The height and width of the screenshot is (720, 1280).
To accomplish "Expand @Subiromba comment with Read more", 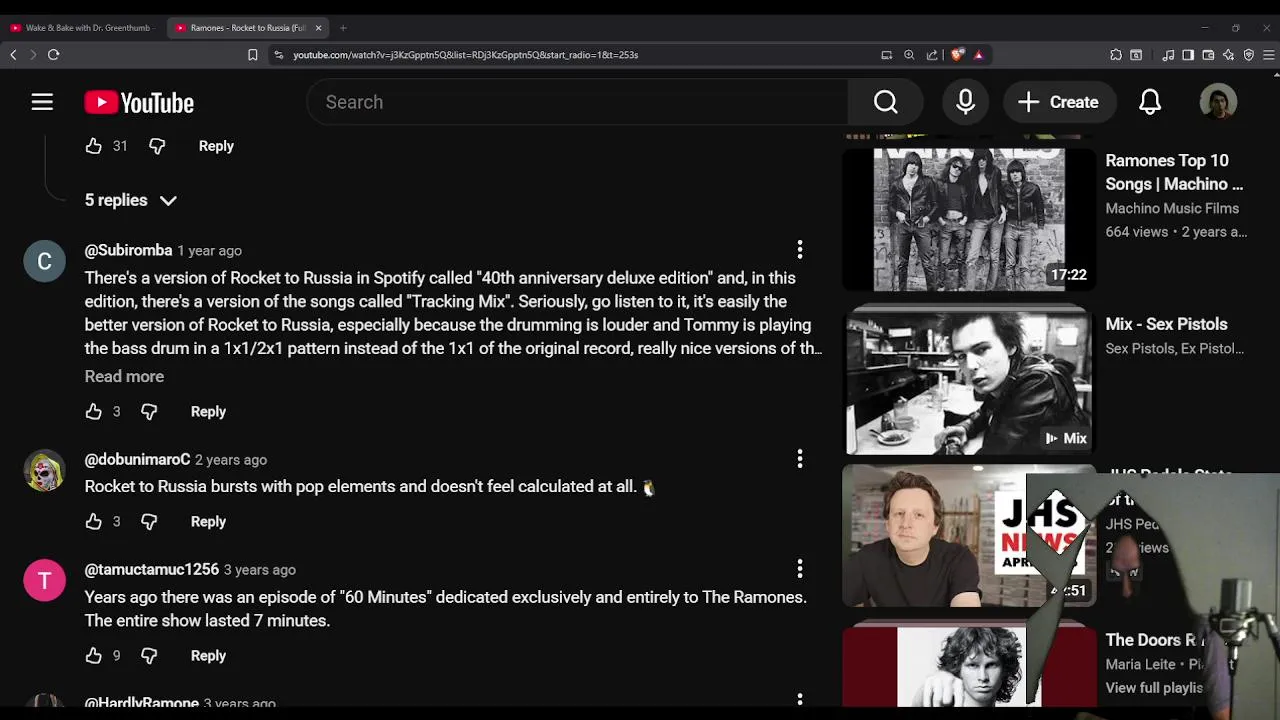I will (124, 377).
